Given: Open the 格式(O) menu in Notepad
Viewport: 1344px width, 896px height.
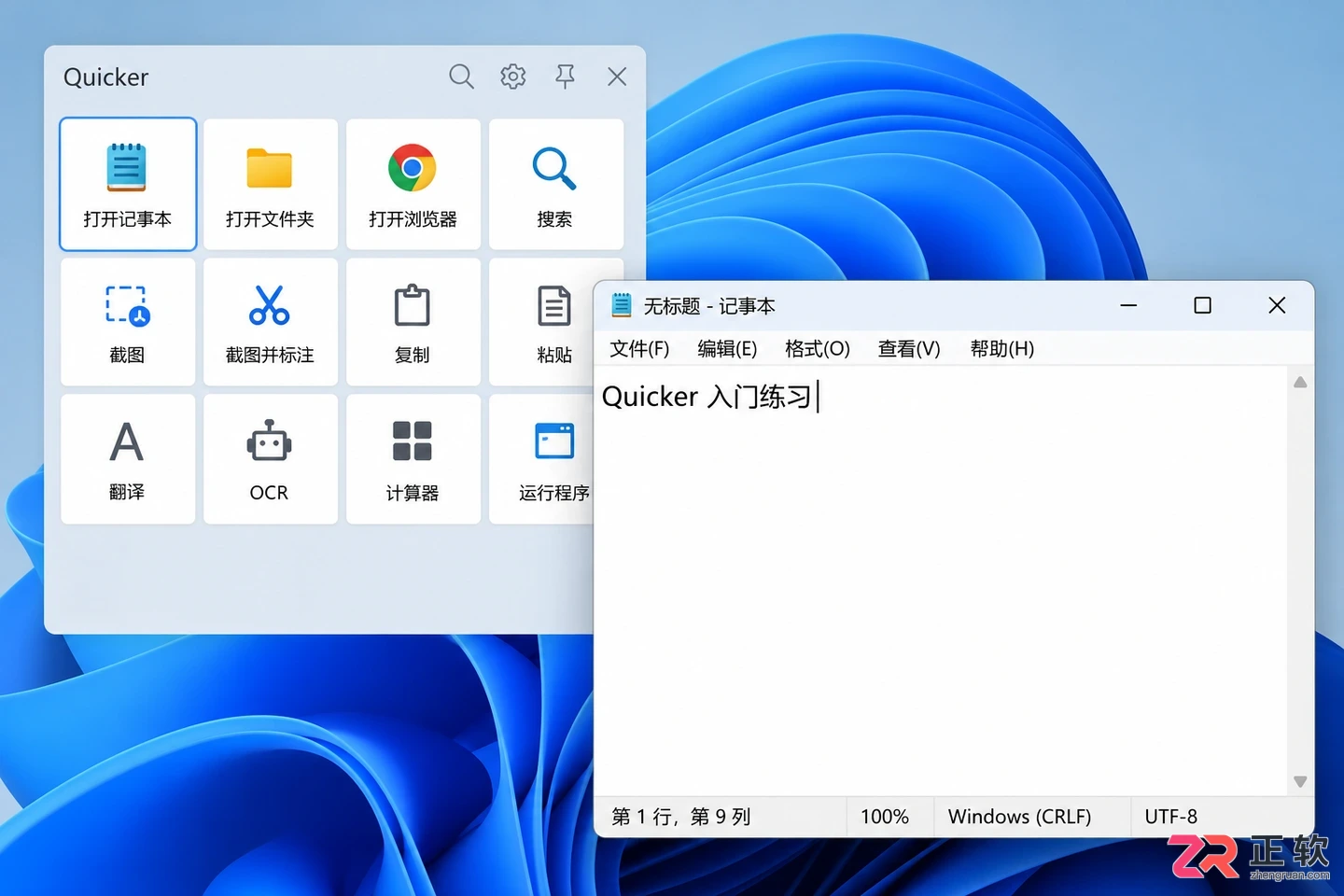Looking at the screenshot, I should click(818, 349).
